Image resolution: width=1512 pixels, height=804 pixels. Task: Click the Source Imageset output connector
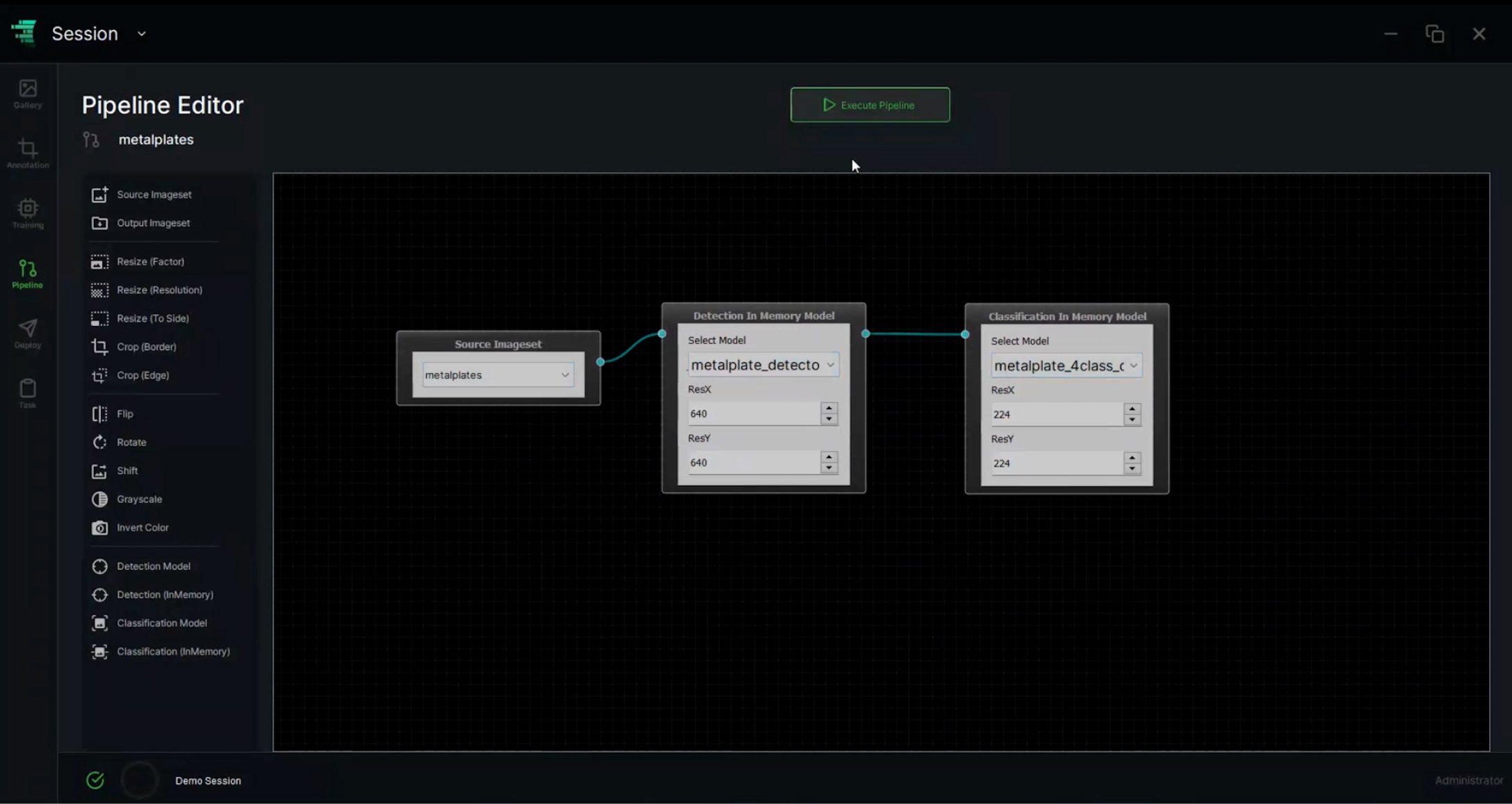(600, 362)
